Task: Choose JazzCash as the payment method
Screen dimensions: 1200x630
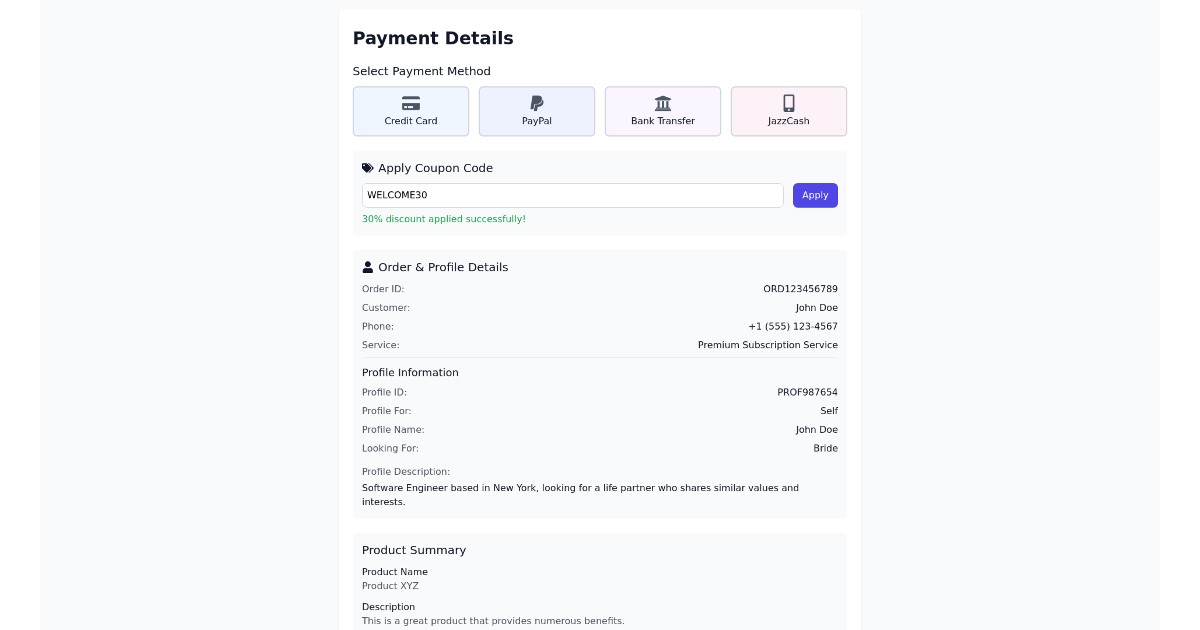Action: [x=789, y=111]
